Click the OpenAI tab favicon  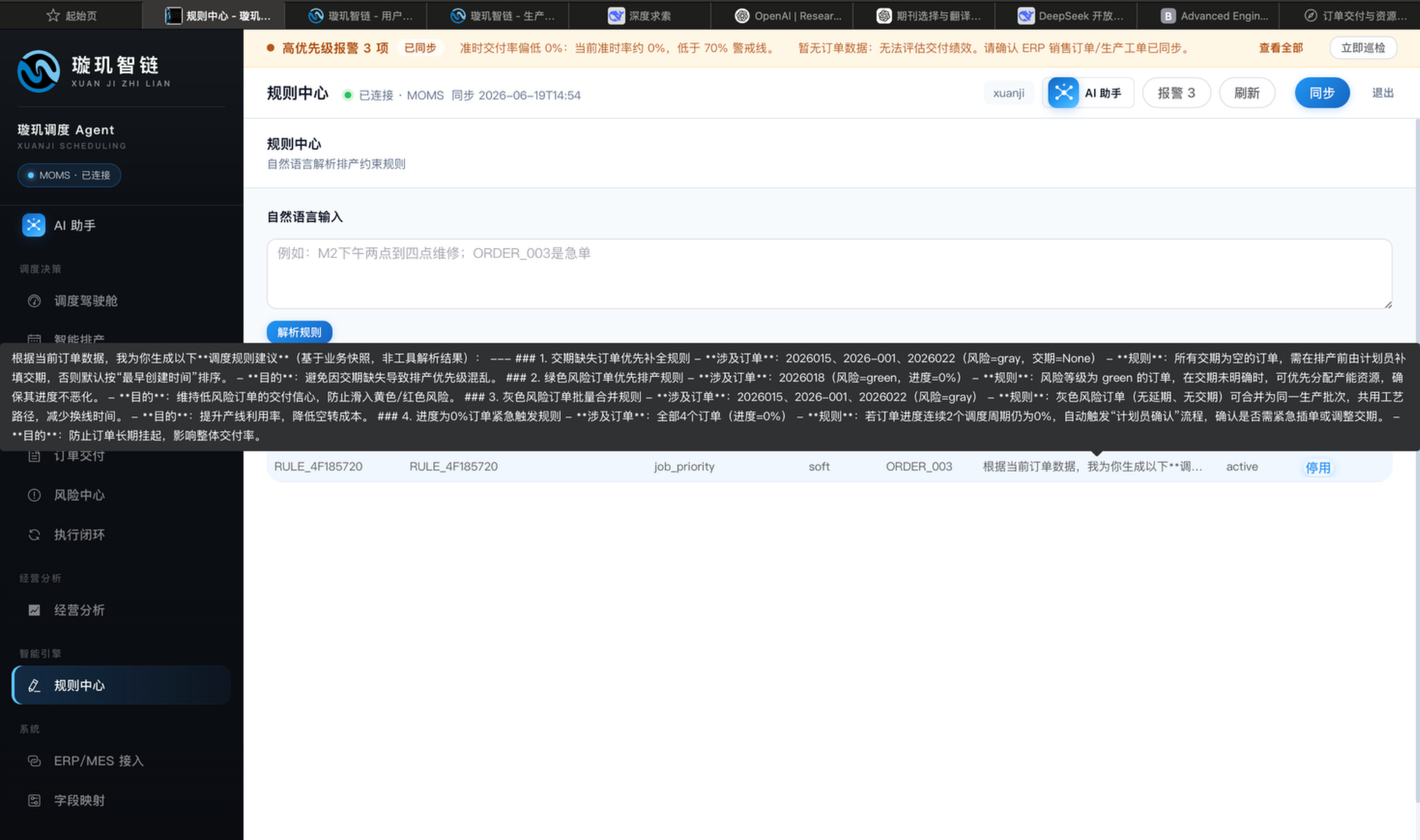pyautogui.click(x=742, y=15)
